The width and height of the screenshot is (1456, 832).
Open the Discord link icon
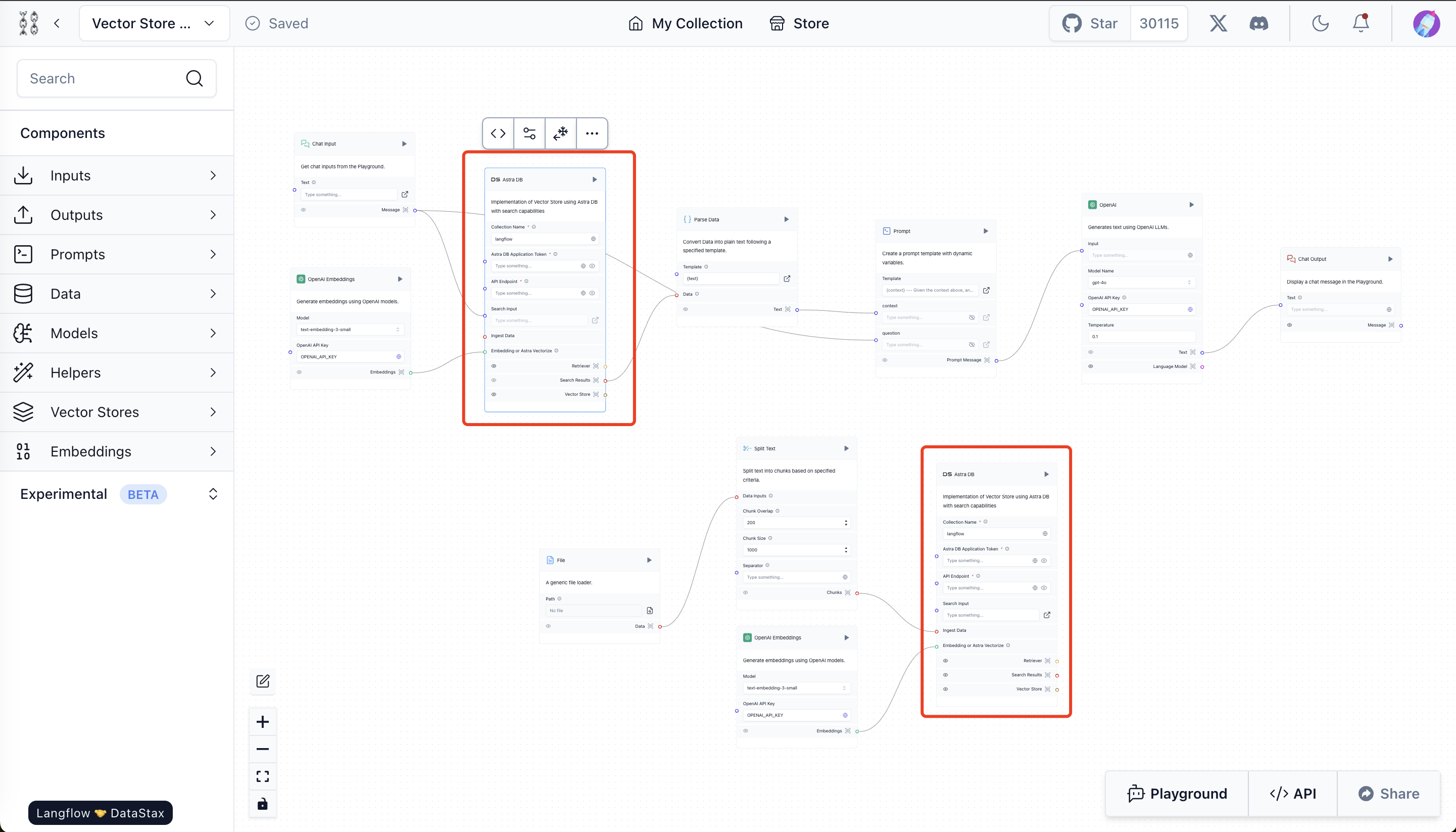point(1259,23)
